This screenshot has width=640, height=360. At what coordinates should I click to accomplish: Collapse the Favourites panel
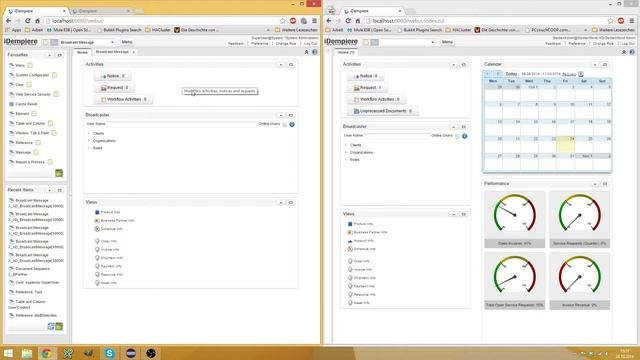click(49, 55)
